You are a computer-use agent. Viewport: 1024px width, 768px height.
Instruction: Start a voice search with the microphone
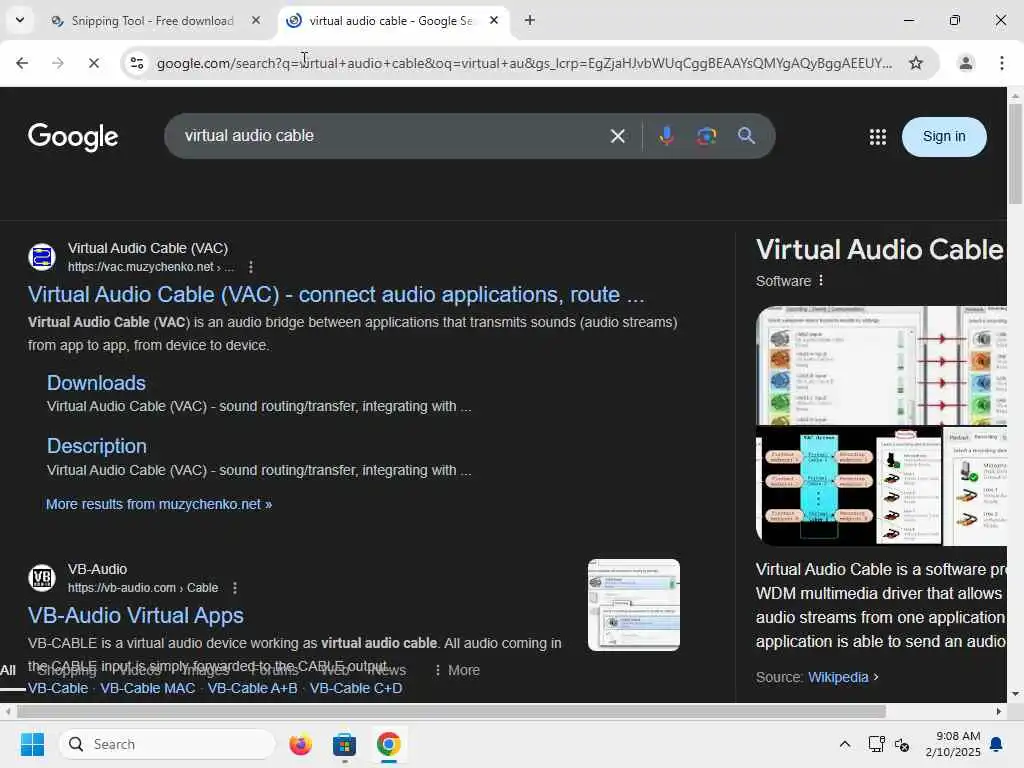coord(666,136)
